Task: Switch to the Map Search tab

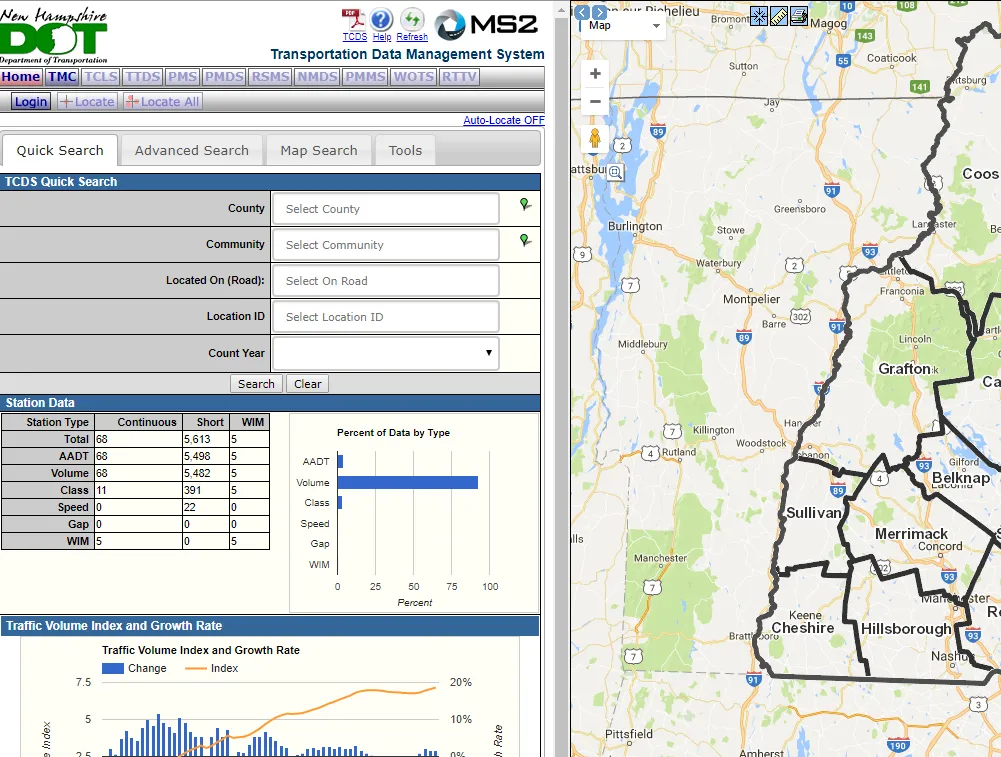Action: pyautogui.click(x=319, y=151)
